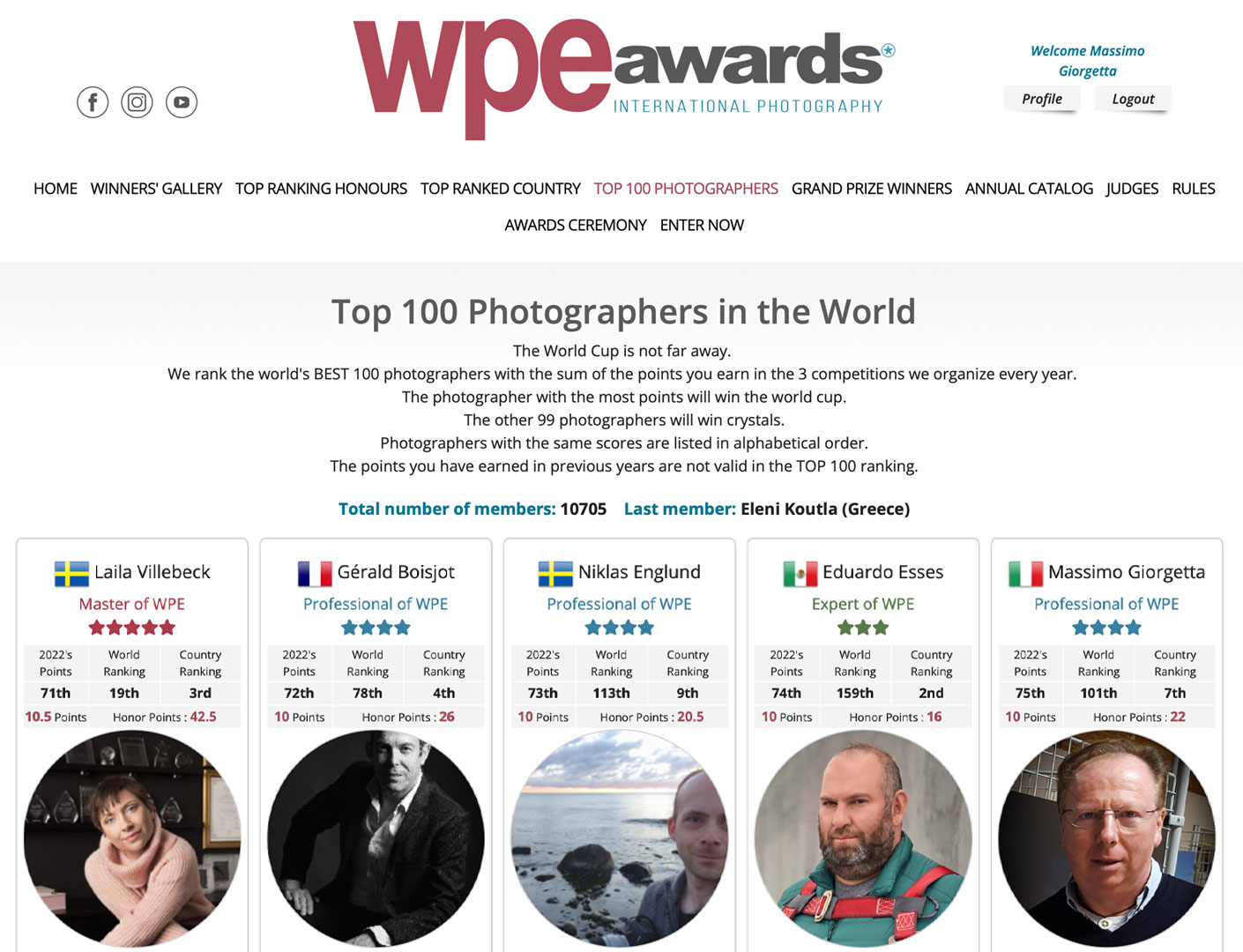Click the Profile button

(1042, 99)
